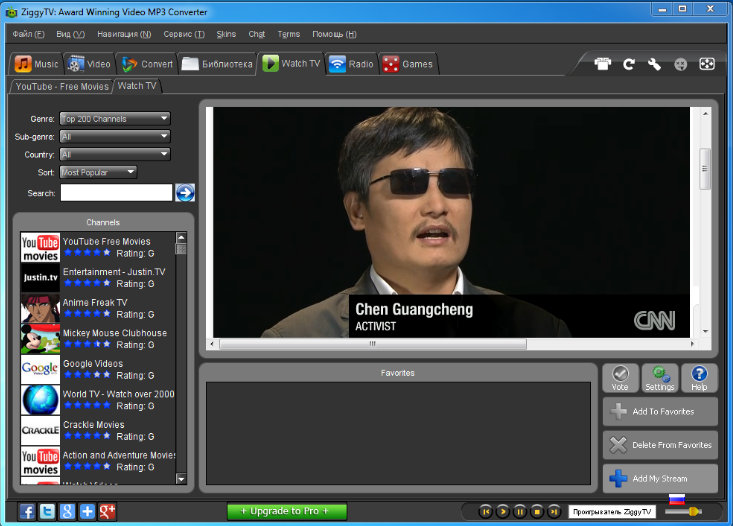Viewport: 733px width, 526px height.
Task: Click the fullscreen toolbar icon
Action: point(707,64)
